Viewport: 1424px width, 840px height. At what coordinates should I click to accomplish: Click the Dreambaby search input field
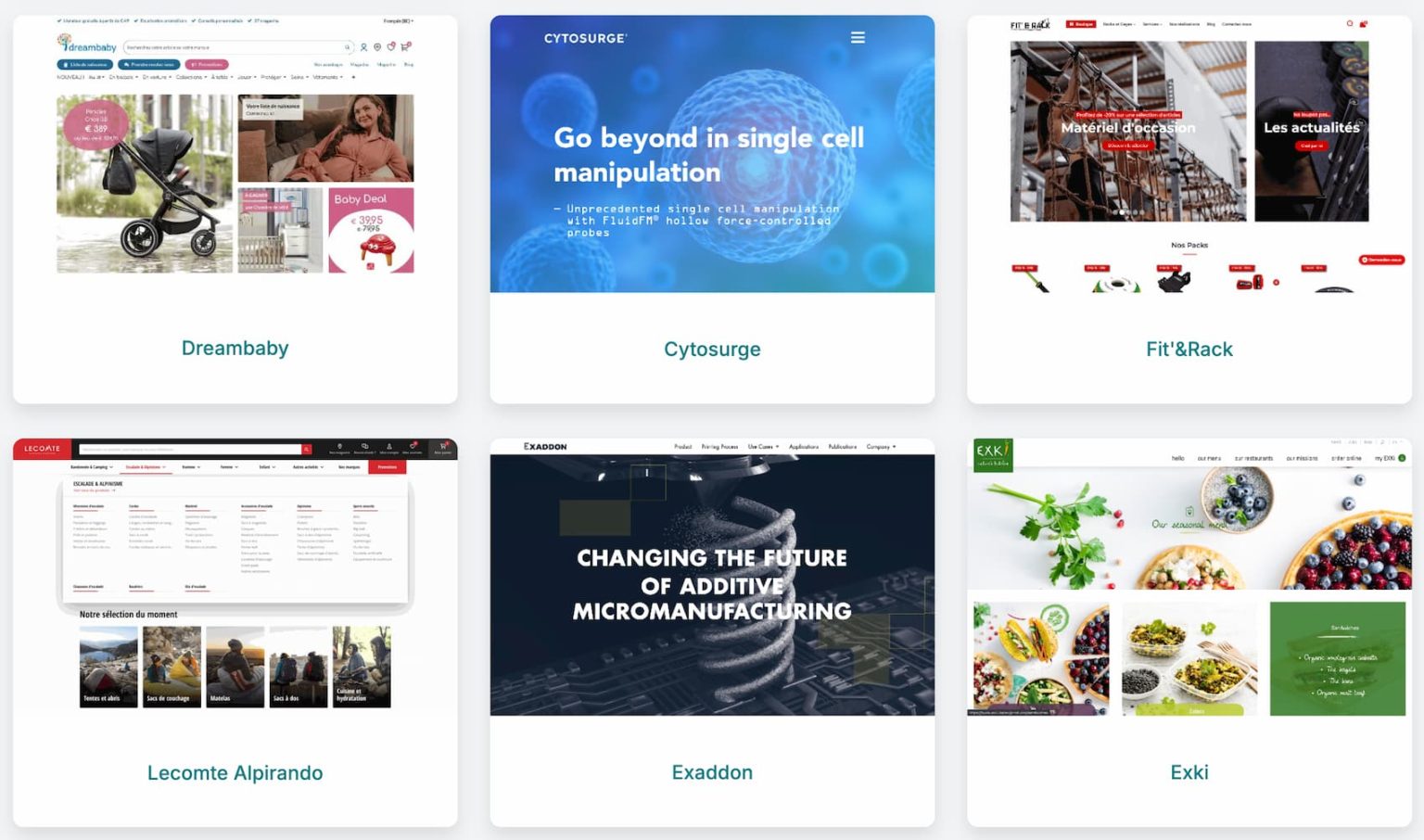point(238,46)
